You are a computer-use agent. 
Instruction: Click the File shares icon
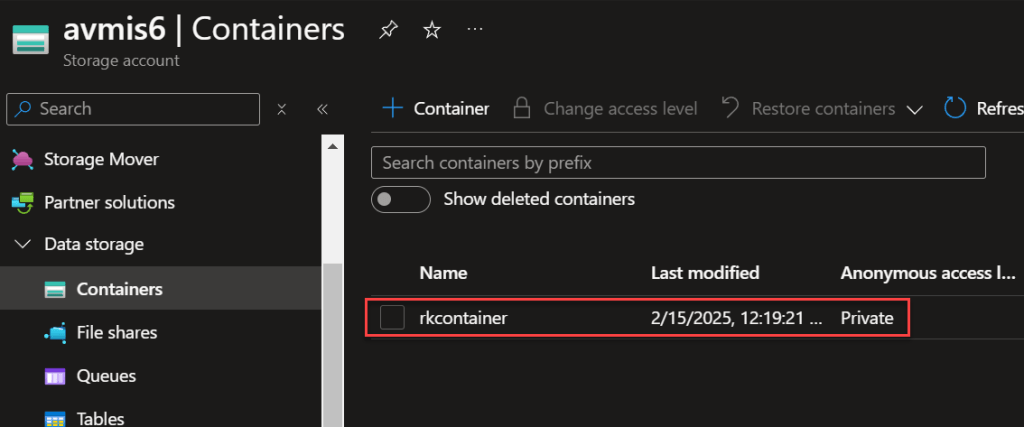point(56,333)
